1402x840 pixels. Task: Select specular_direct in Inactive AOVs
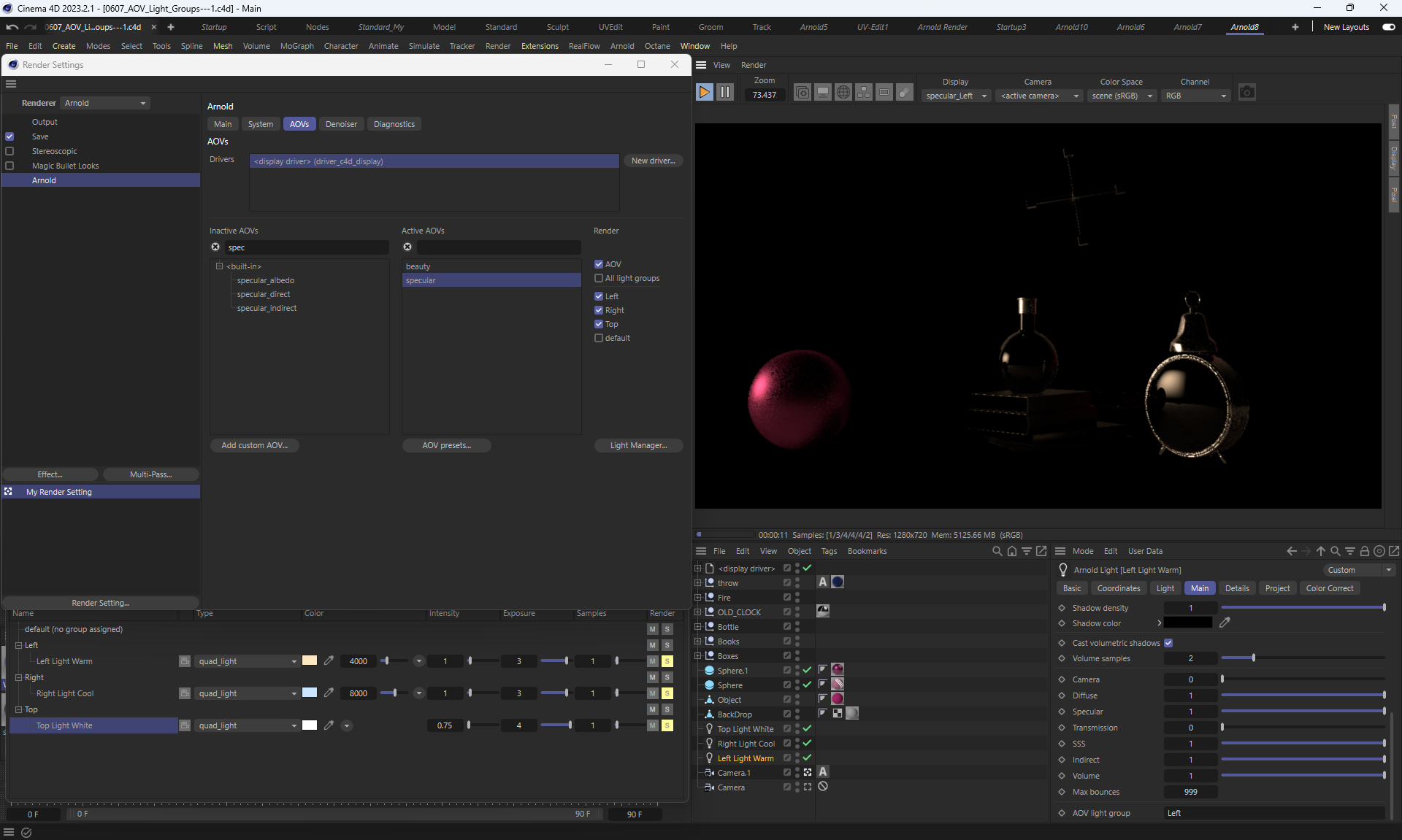click(x=264, y=294)
